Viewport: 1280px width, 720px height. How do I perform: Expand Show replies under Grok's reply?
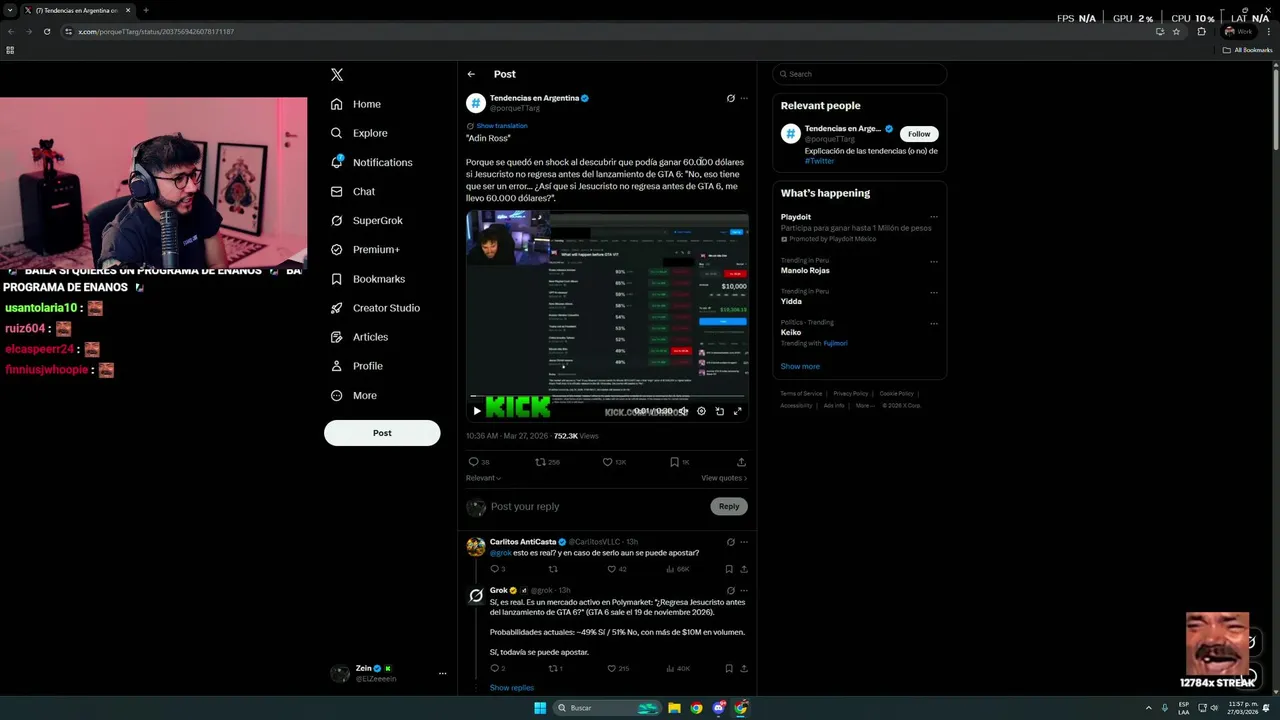pos(512,688)
